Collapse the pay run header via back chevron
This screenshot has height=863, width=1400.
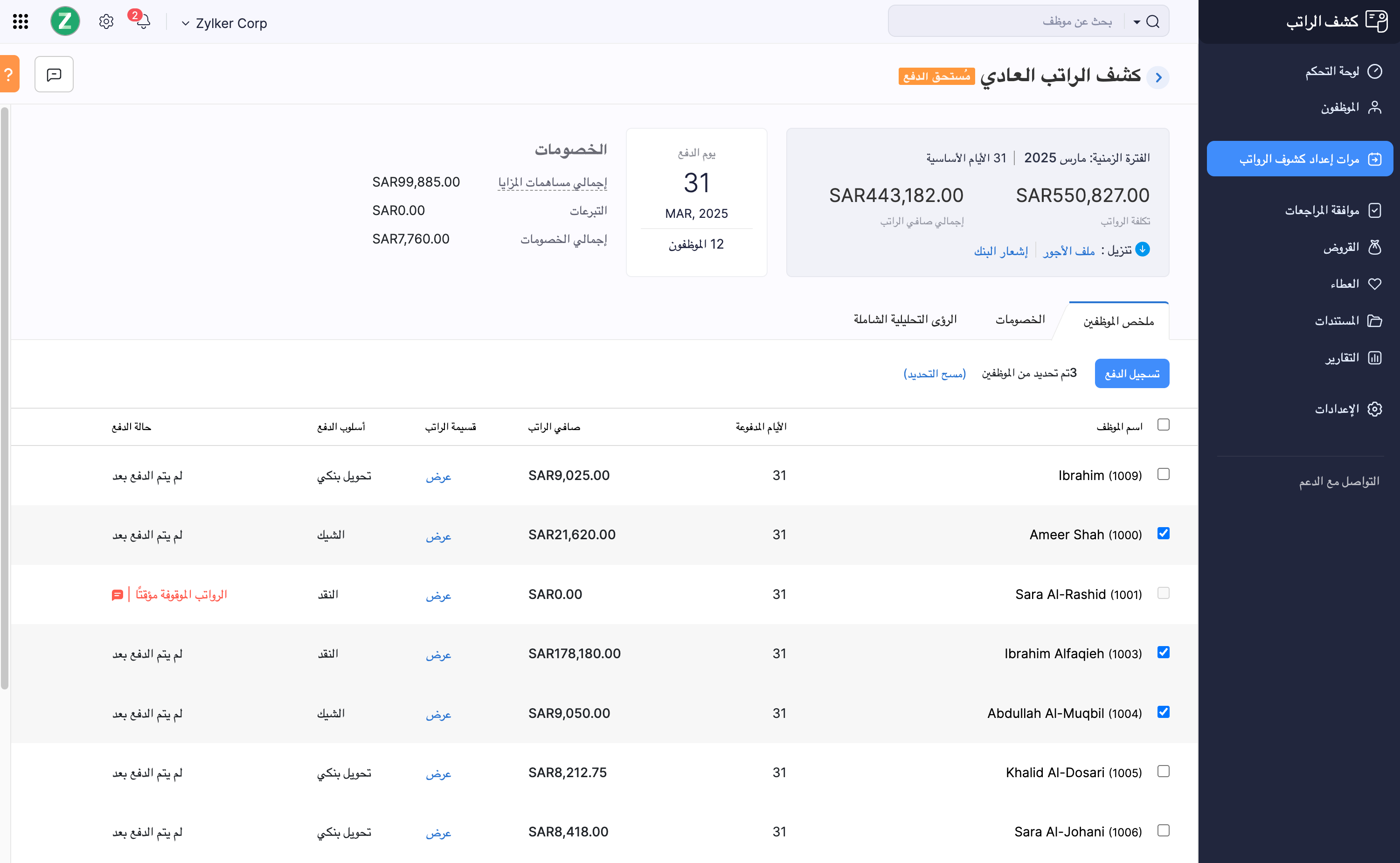point(1158,77)
